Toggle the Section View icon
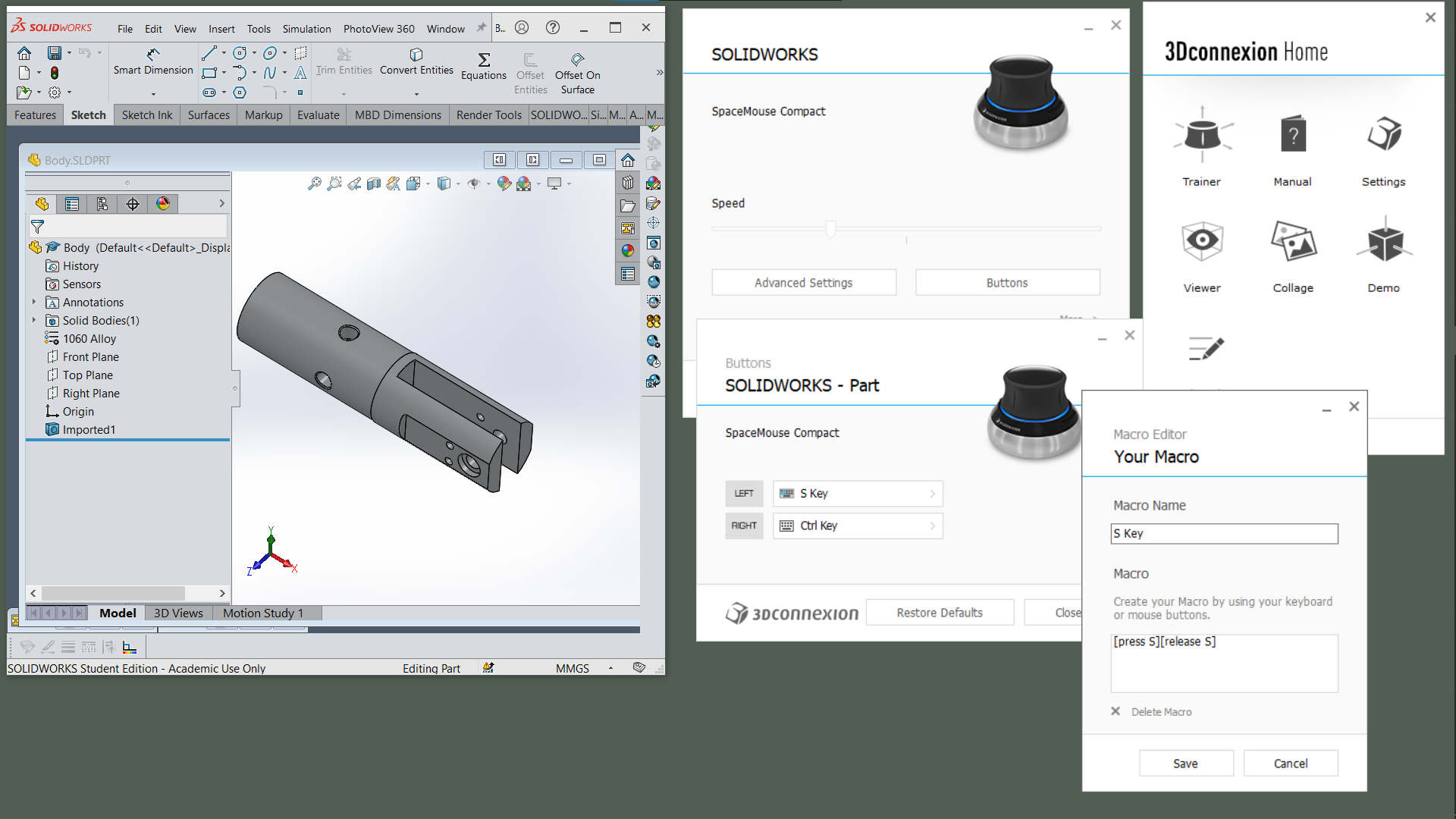The width and height of the screenshot is (1456, 819). click(x=374, y=184)
